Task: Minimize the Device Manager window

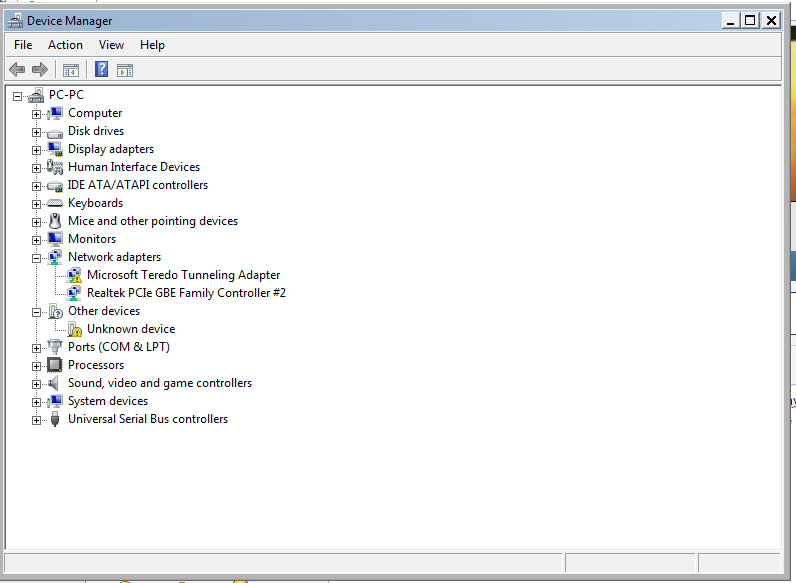Action: coord(731,20)
